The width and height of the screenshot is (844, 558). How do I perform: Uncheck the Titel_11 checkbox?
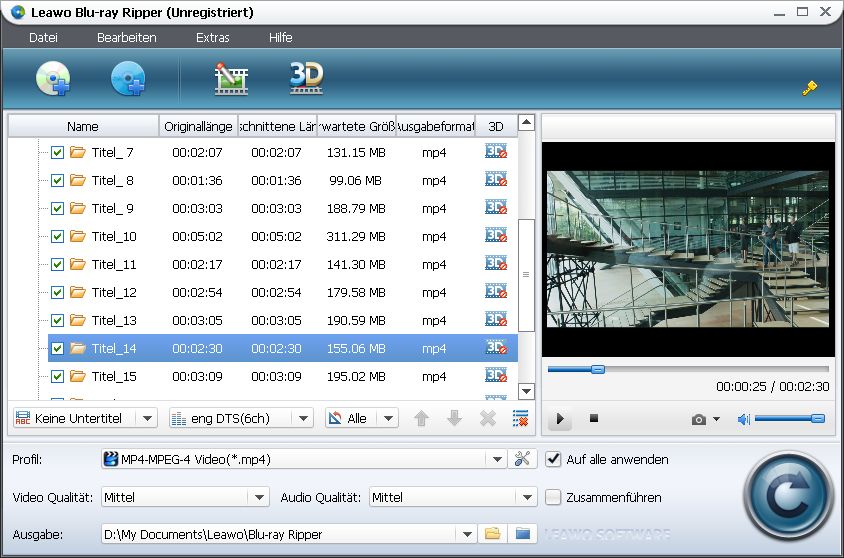pyautogui.click(x=58, y=264)
